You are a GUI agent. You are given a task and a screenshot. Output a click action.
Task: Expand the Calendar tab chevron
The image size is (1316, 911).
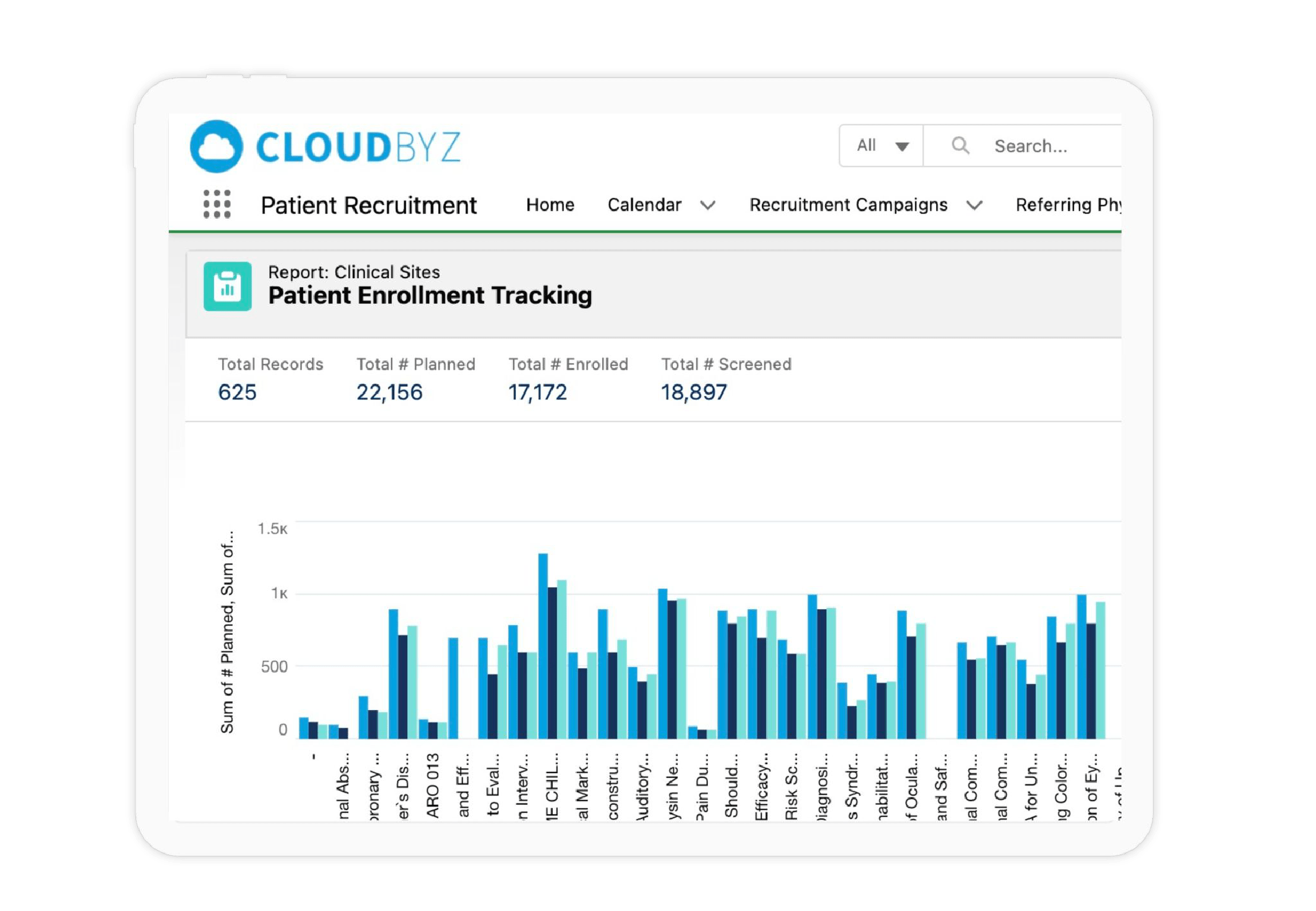pos(707,206)
